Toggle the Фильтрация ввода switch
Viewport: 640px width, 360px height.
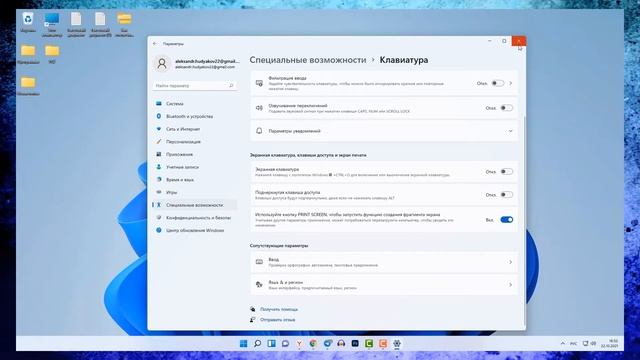click(x=497, y=83)
